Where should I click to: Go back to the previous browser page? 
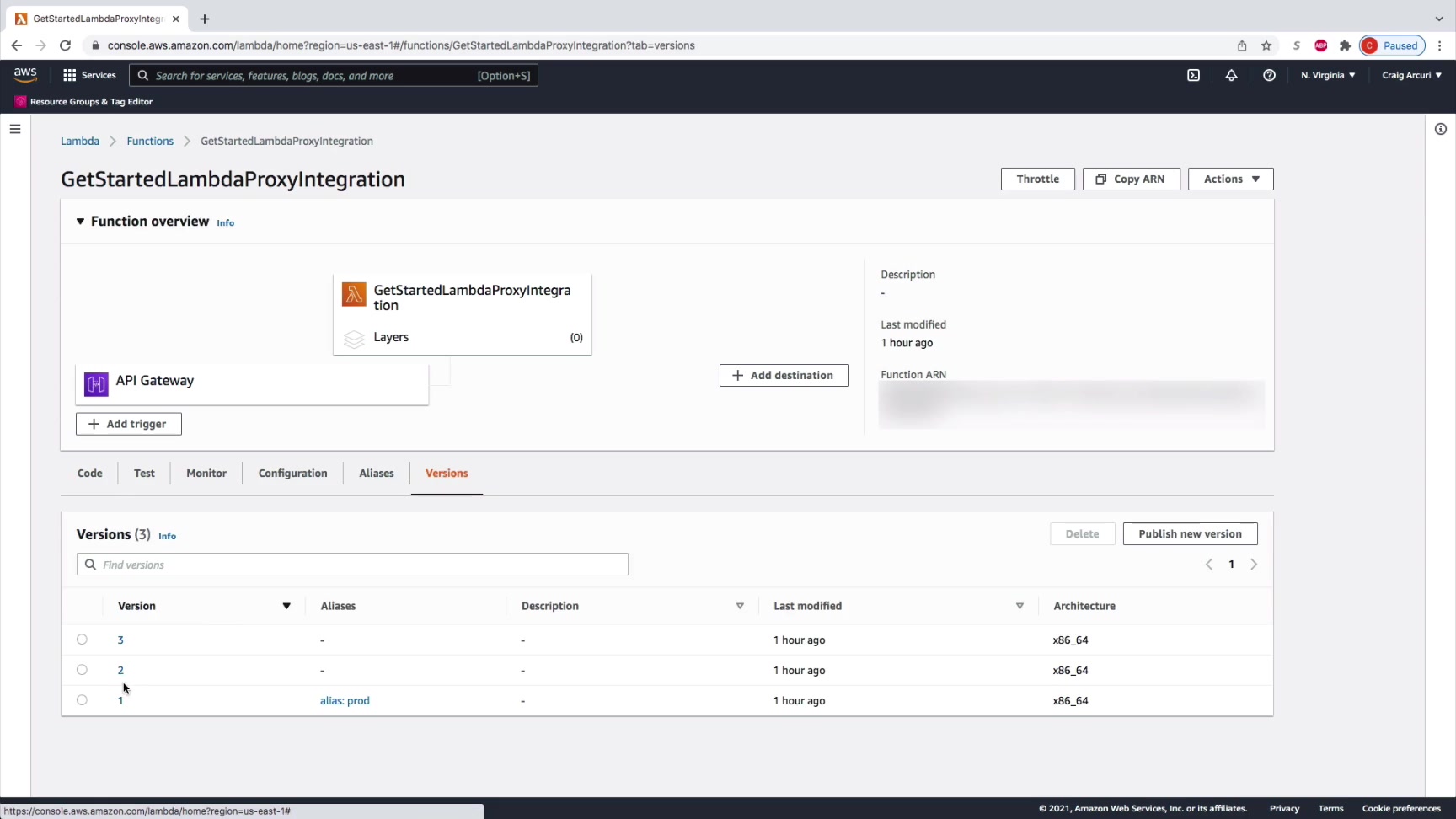[x=17, y=45]
